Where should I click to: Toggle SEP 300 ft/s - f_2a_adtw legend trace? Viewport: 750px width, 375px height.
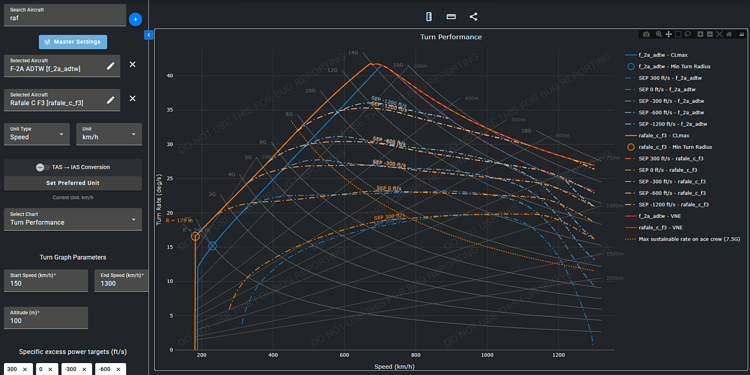(x=664, y=78)
